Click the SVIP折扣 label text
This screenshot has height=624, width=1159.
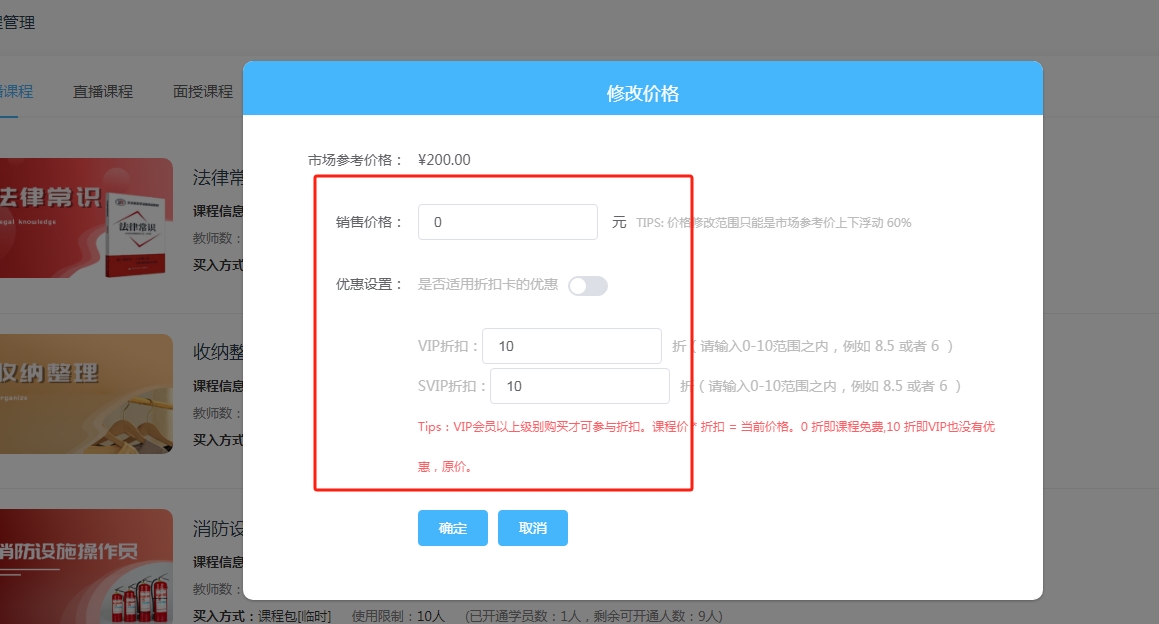tap(452, 386)
